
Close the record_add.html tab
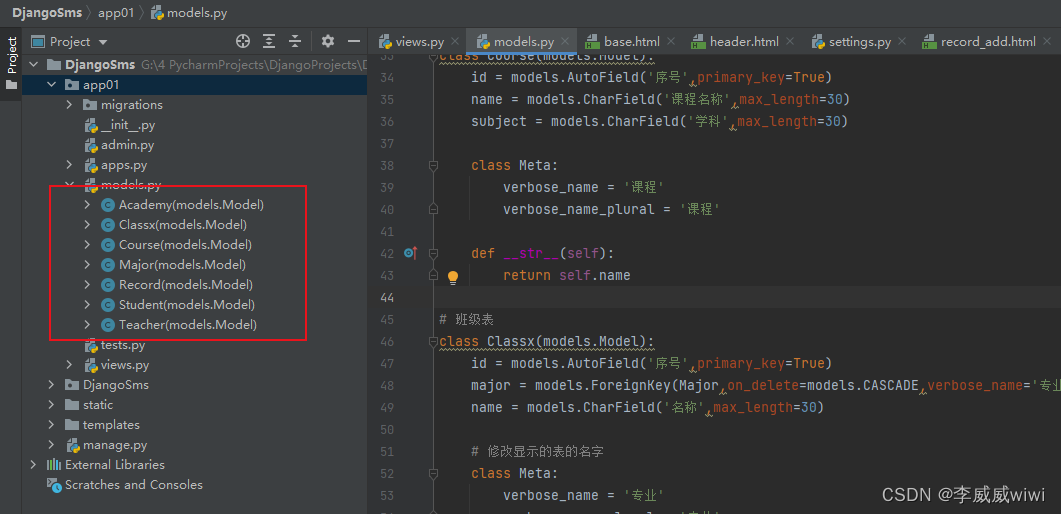pyautogui.click(x=1049, y=42)
